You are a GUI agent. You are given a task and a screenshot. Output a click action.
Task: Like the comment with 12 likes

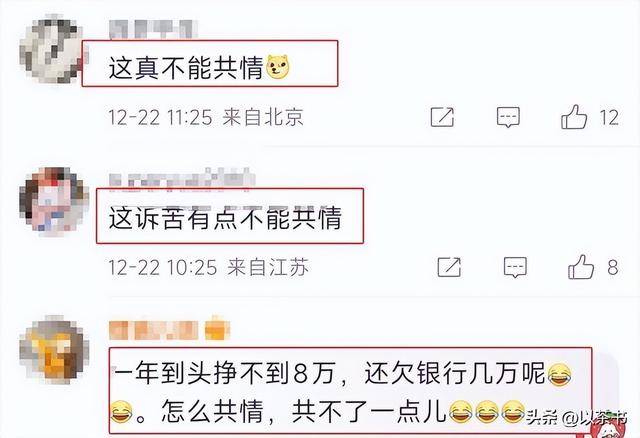tap(574, 117)
